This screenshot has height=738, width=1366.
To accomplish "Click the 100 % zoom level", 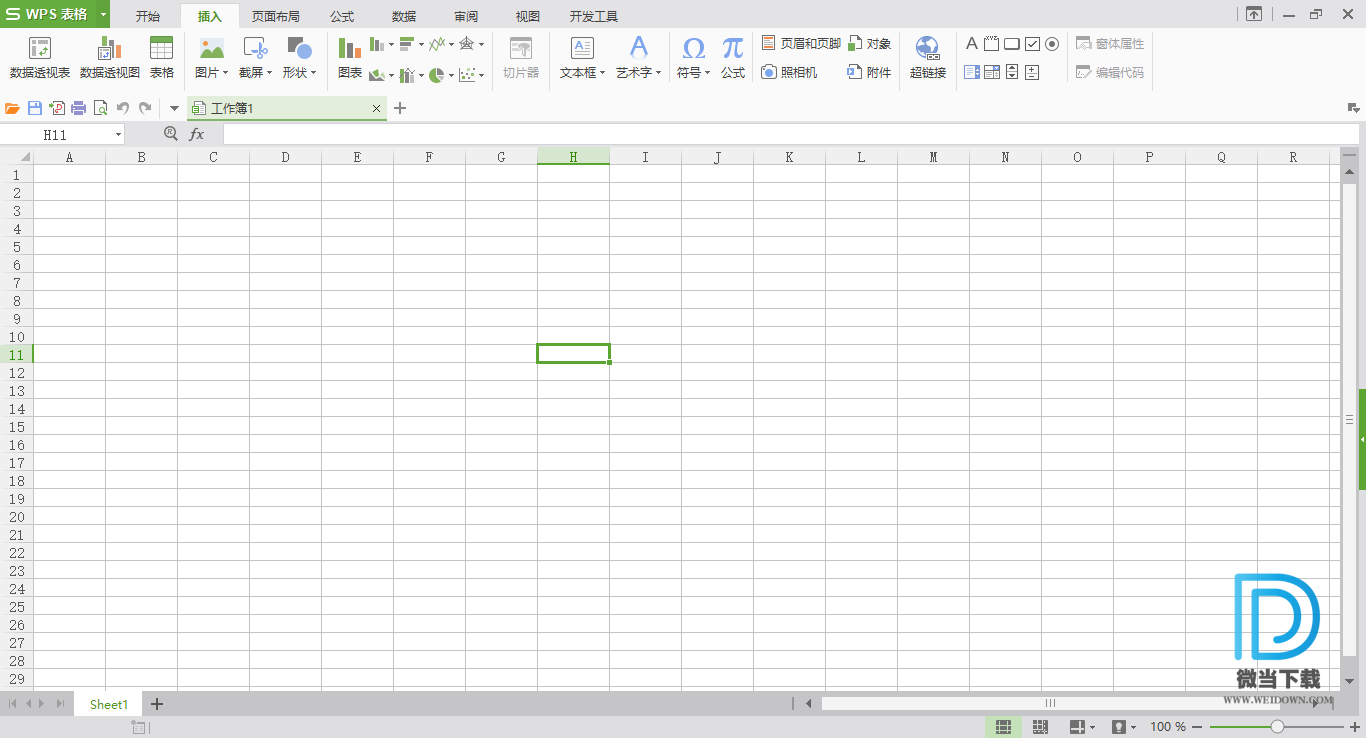I will tap(1168, 727).
